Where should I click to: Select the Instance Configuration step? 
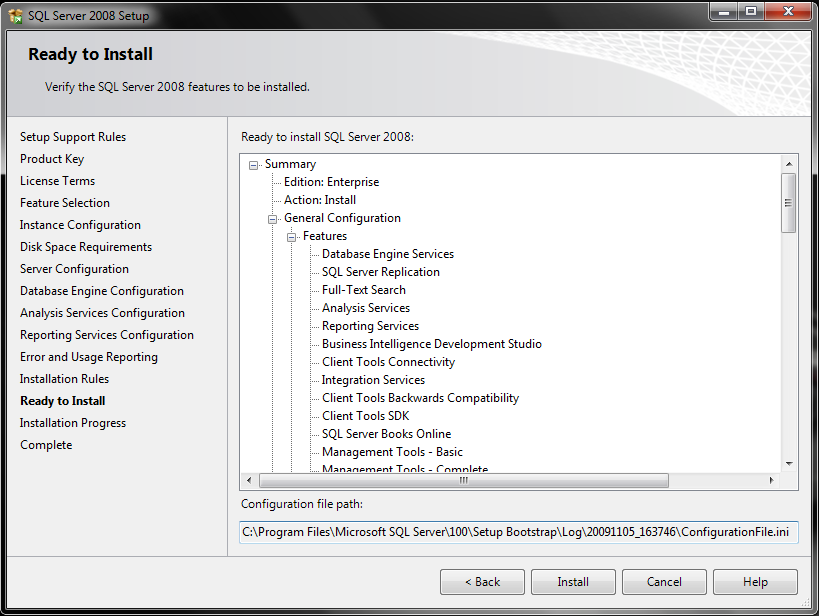[x=80, y=225]
